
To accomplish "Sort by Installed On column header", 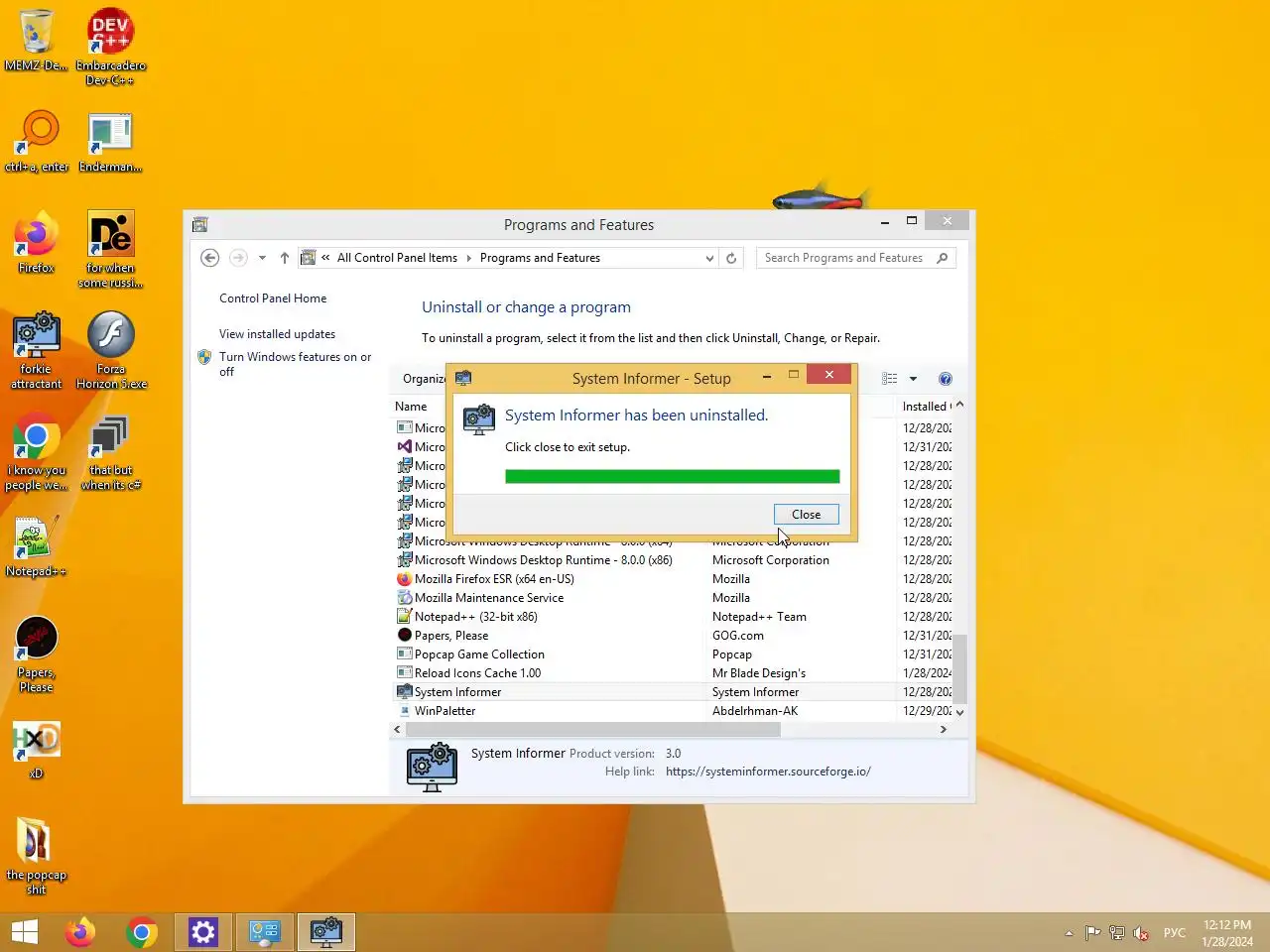I will [926, 407].
